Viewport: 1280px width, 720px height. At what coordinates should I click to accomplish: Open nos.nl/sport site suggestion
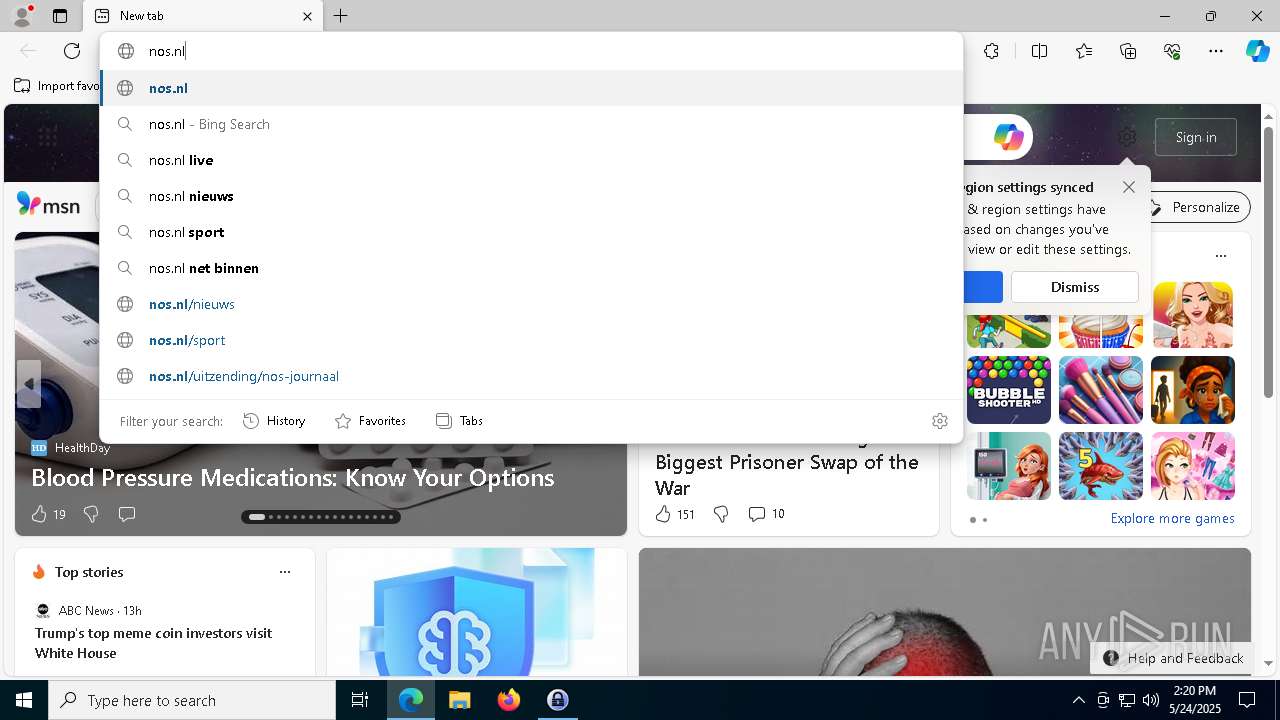pos(531,340)
